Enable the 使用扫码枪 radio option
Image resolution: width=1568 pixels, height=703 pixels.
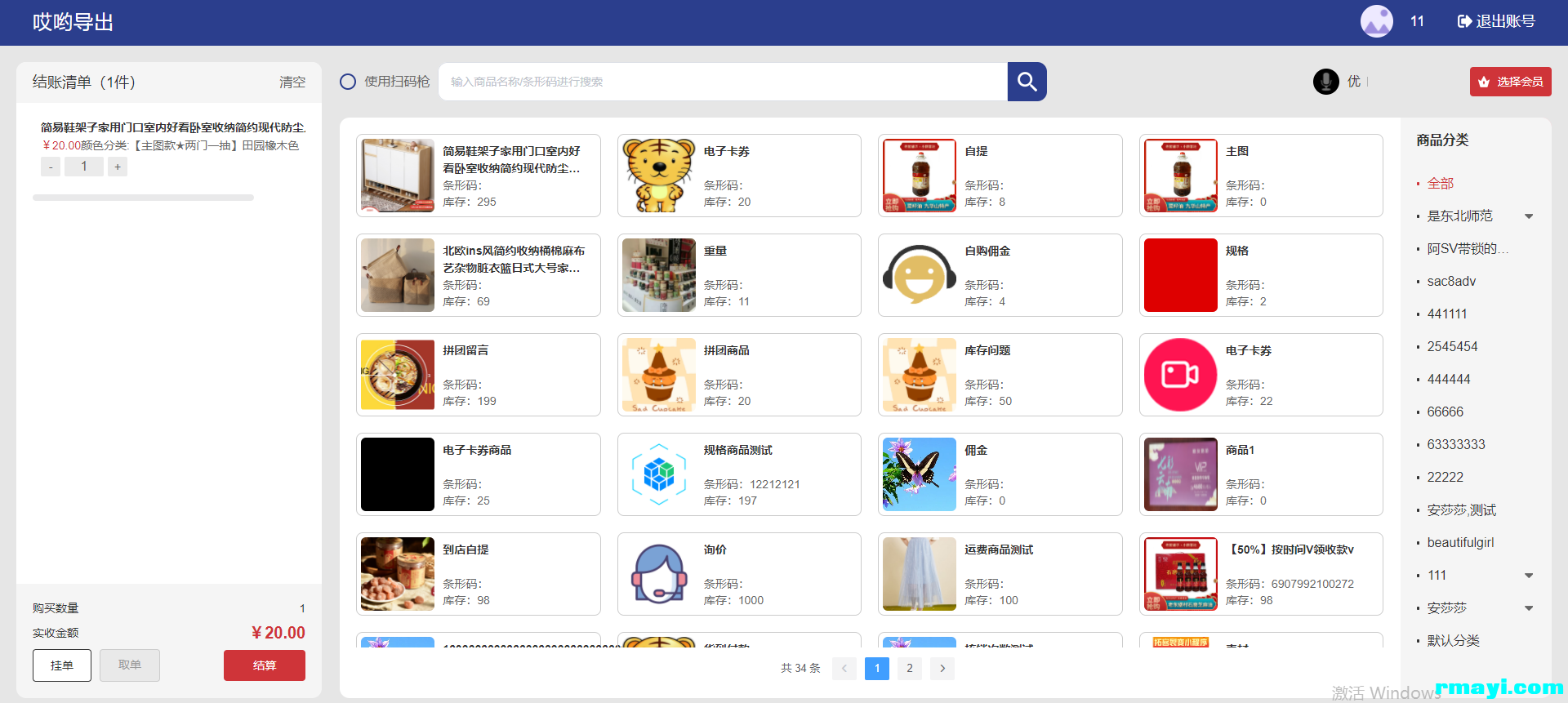coord(348,82)
